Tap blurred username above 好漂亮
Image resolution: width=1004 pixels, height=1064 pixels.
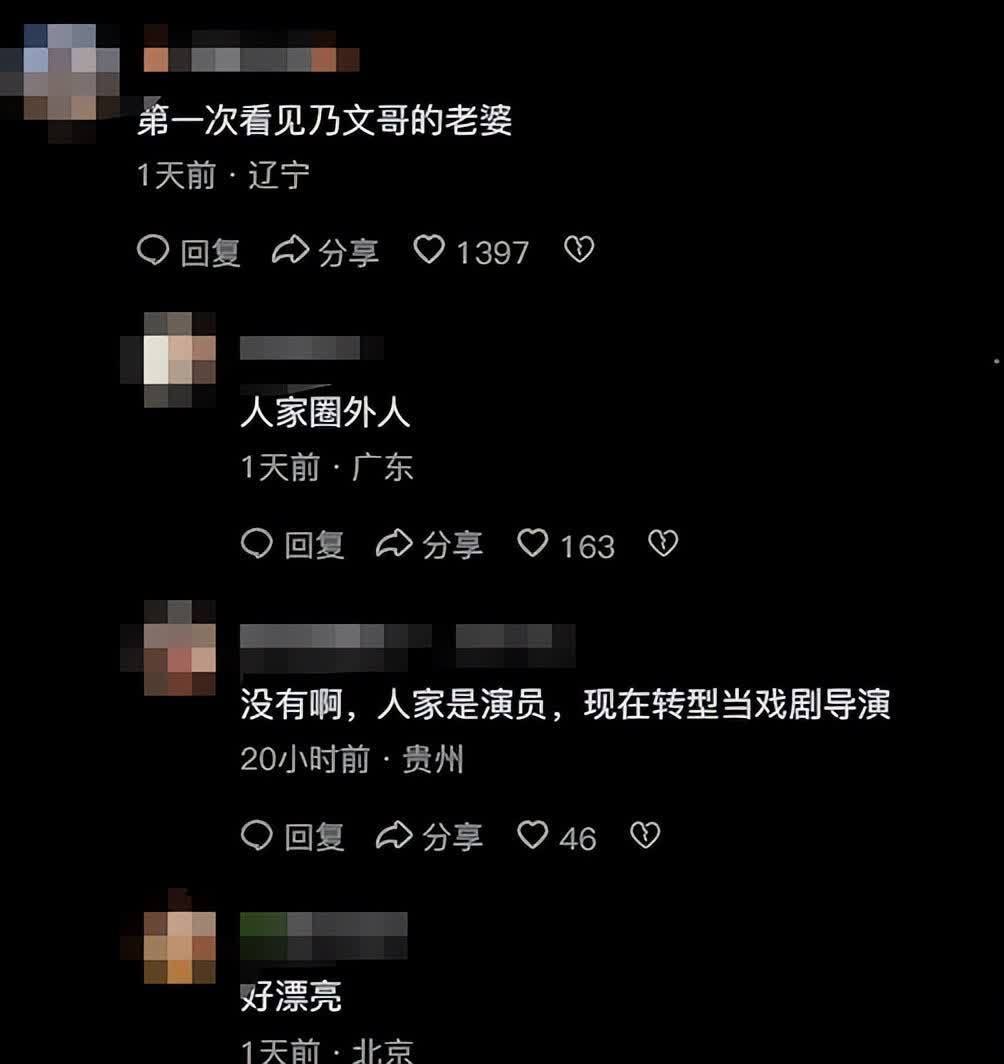(x=324, y=936)
